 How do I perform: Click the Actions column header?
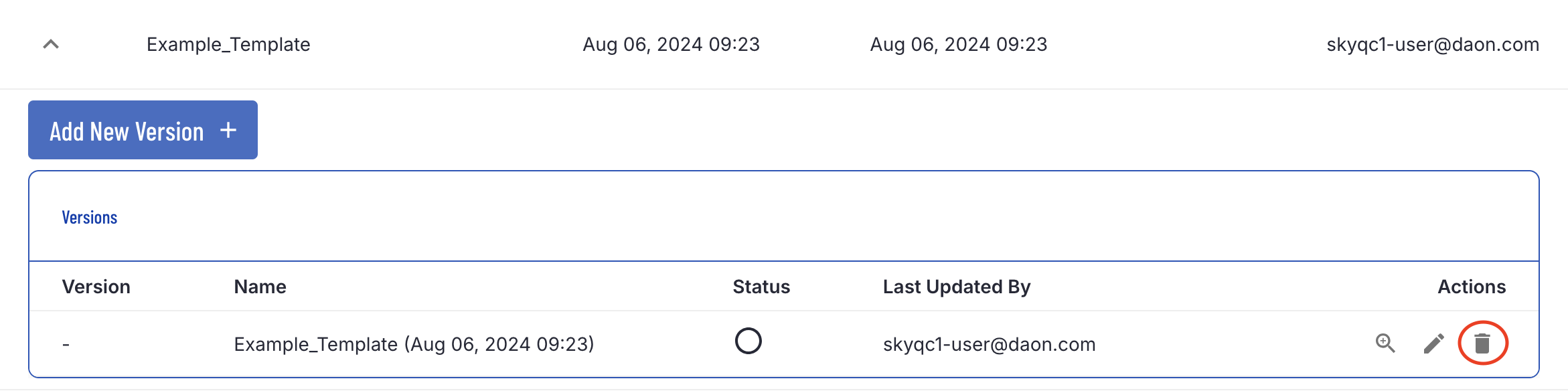pyautogui.click(x=1472, y=287)
